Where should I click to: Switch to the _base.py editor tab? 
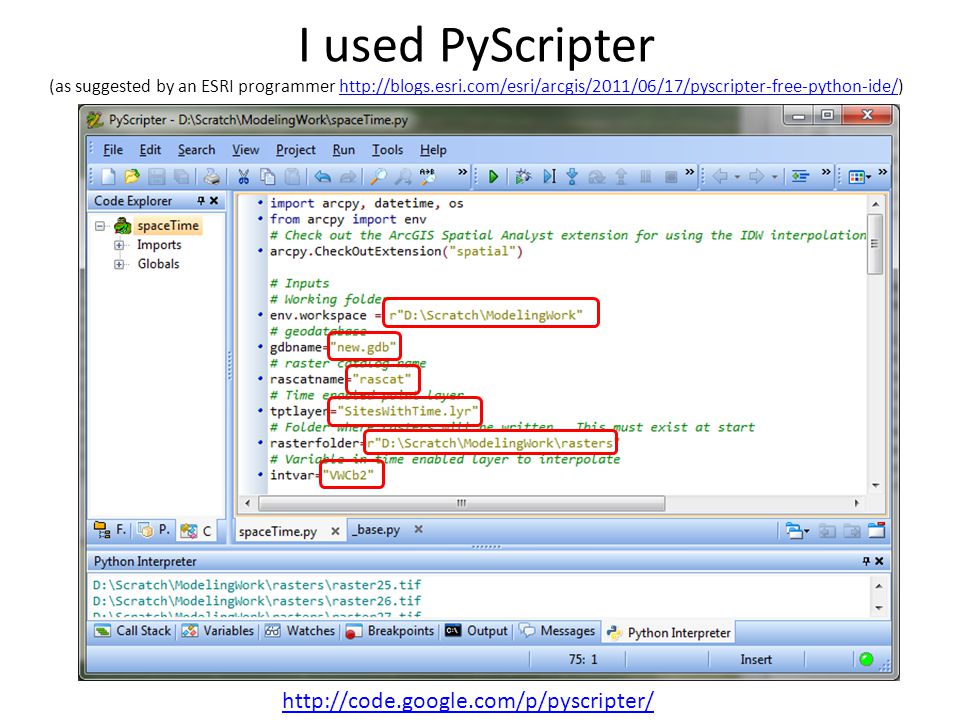pos(376,530)
